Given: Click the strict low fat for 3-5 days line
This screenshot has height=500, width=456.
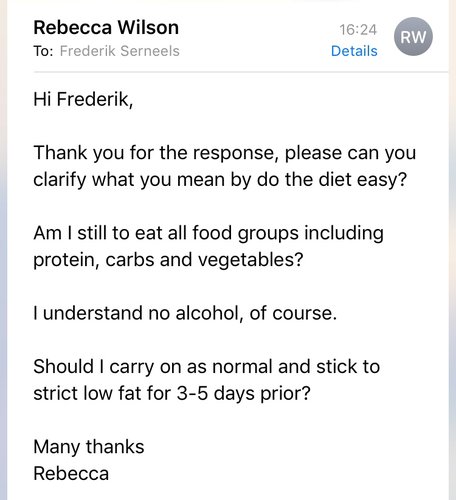Looking at the screenshot, I should (x=172, y=393).
